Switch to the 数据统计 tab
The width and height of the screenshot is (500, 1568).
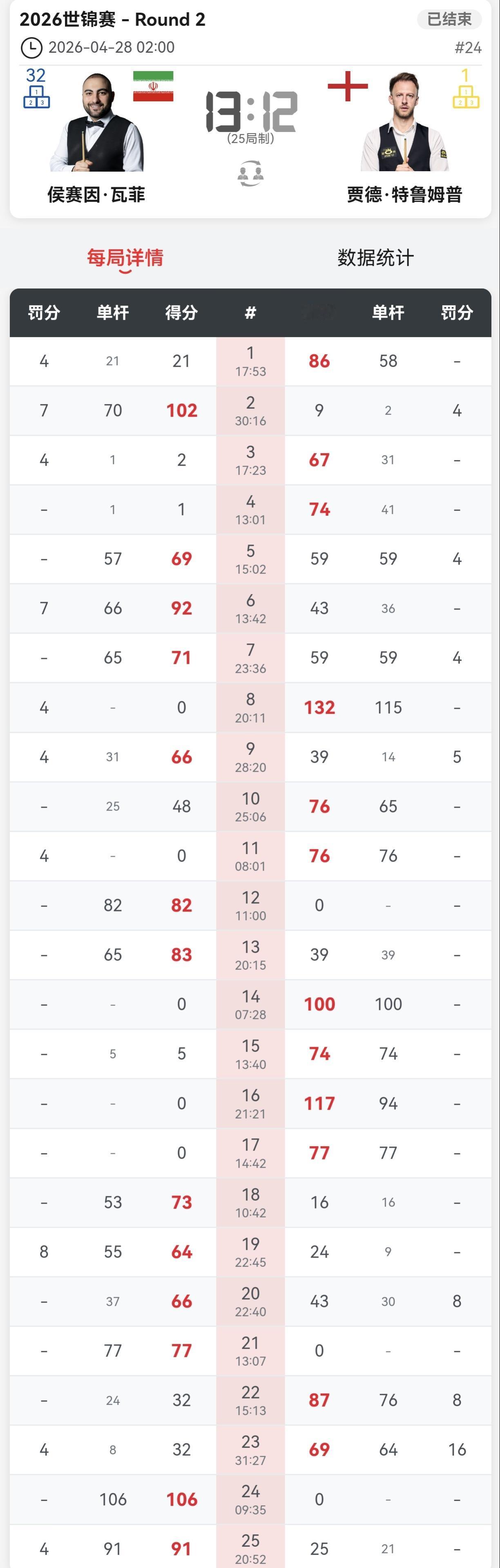click(375, 258)
